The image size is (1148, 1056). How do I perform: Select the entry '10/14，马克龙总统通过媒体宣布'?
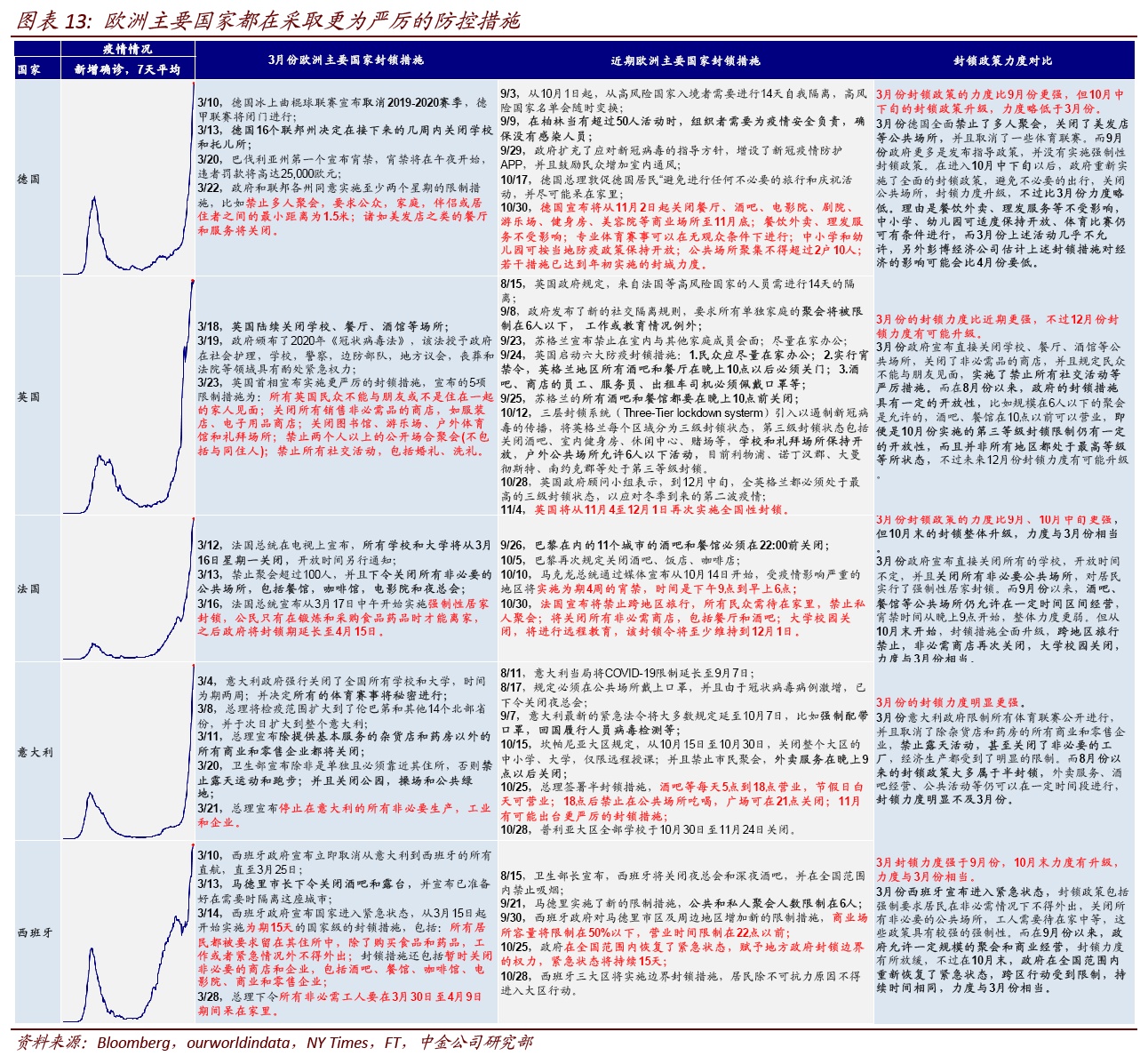tap(681, 581)
